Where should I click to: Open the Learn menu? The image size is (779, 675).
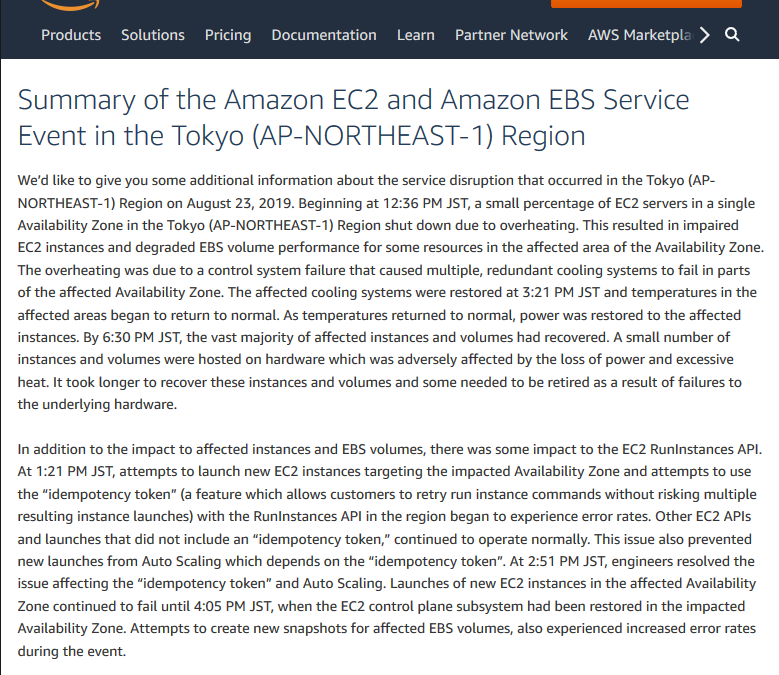416,35
